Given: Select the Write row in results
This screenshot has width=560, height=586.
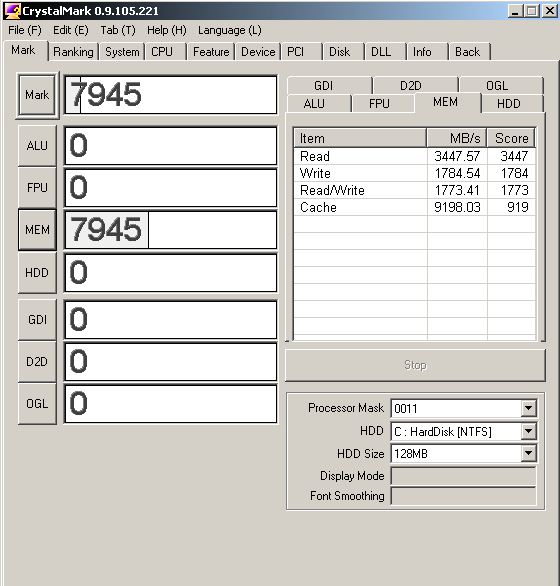Looking at the screenshot, I should click(x=415, y=173).
